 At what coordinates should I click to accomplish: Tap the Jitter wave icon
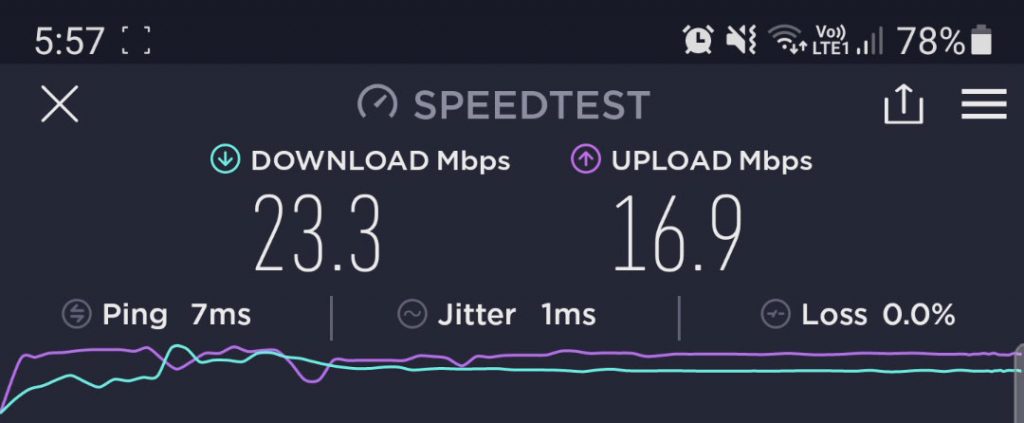pyautogui.click(x=412, y=314)
